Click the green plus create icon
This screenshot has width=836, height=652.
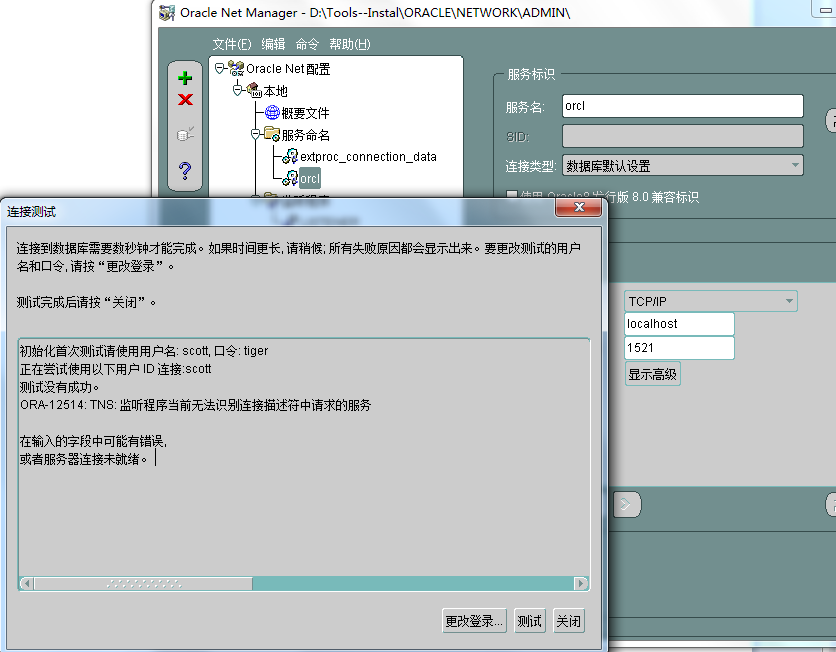click(x=185, y=78)
